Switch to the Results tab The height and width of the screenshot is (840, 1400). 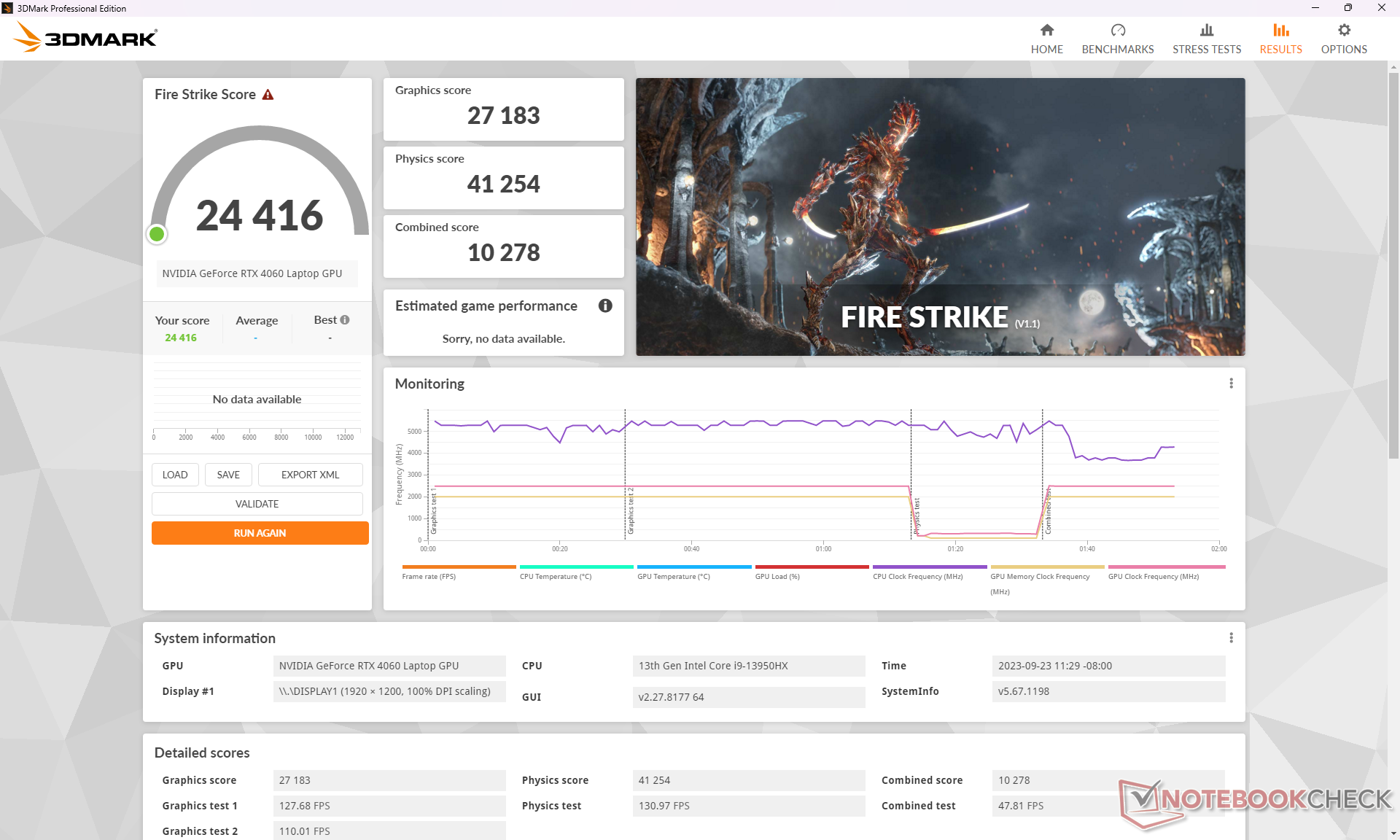point(1280,39)
